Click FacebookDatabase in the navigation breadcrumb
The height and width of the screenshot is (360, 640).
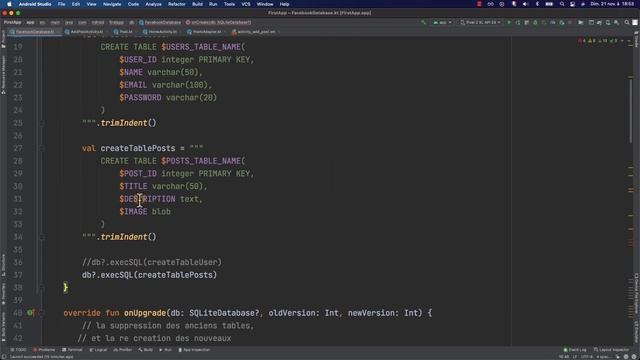[x=160, y=22]
